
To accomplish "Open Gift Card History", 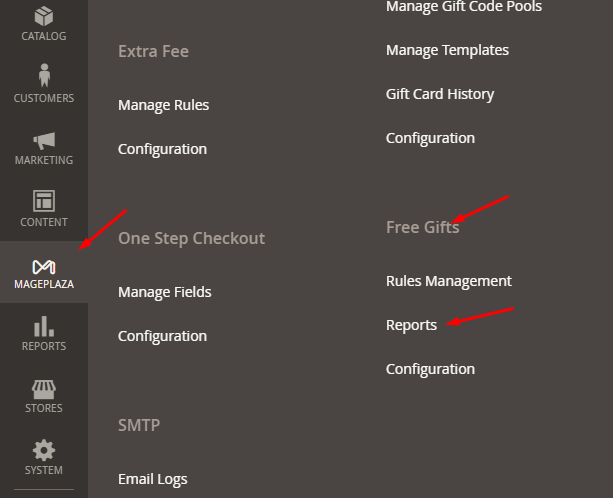I will (x=440, y=94).
